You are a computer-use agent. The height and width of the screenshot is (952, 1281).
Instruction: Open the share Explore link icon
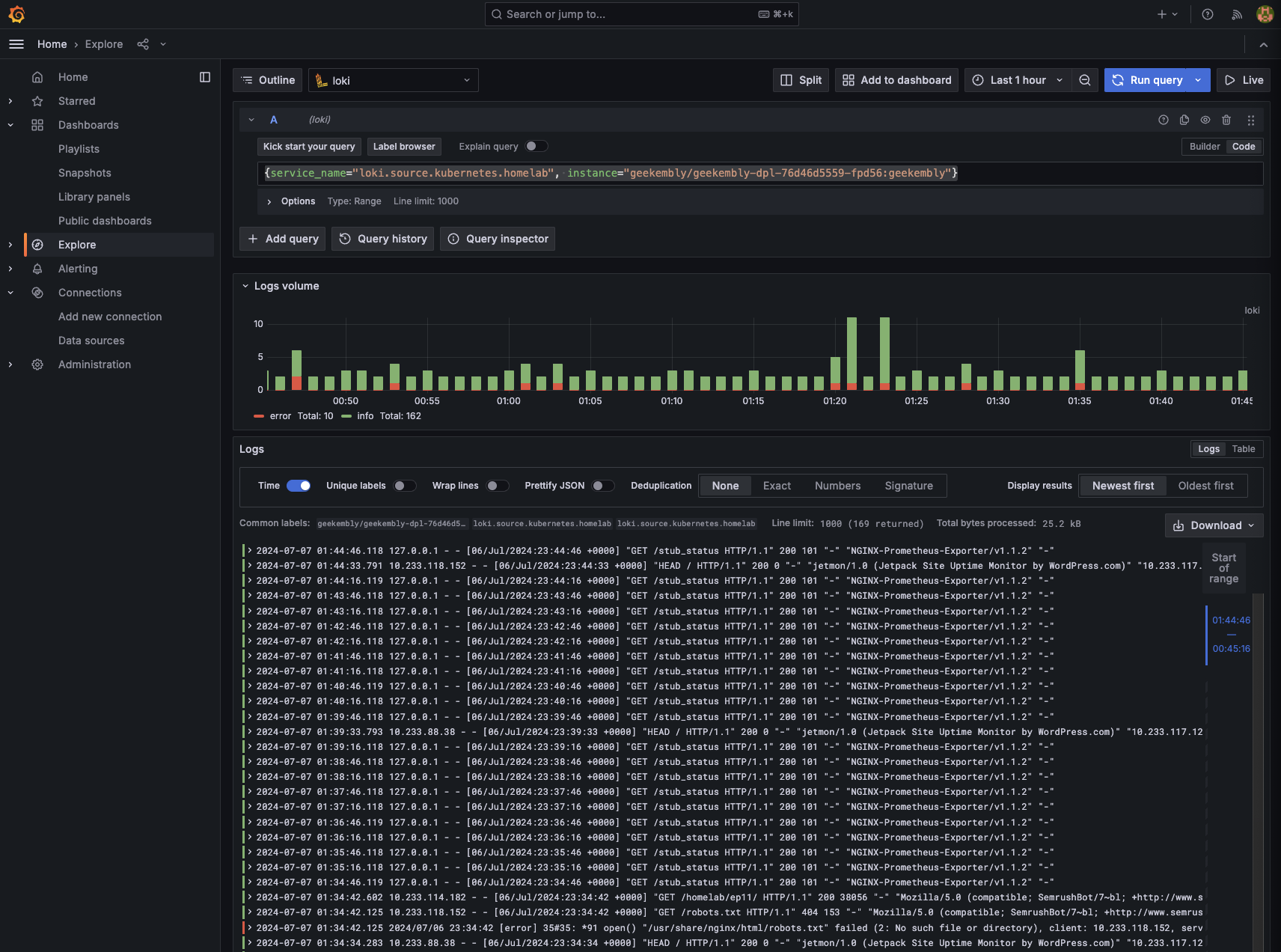pos(143,44)
